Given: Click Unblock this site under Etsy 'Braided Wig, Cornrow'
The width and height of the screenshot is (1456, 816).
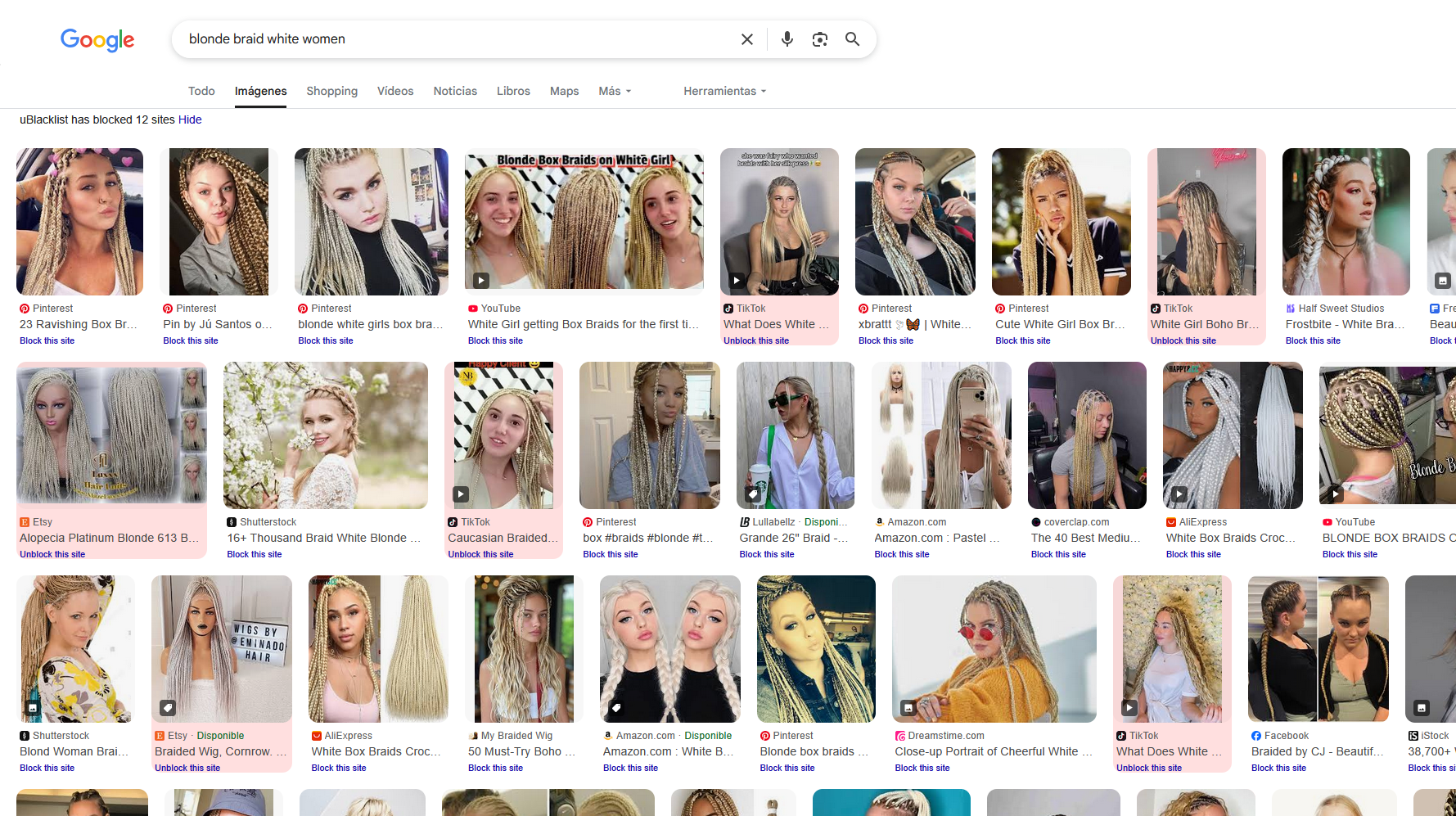Looking at the screenshot, I should tap(187, 768).
